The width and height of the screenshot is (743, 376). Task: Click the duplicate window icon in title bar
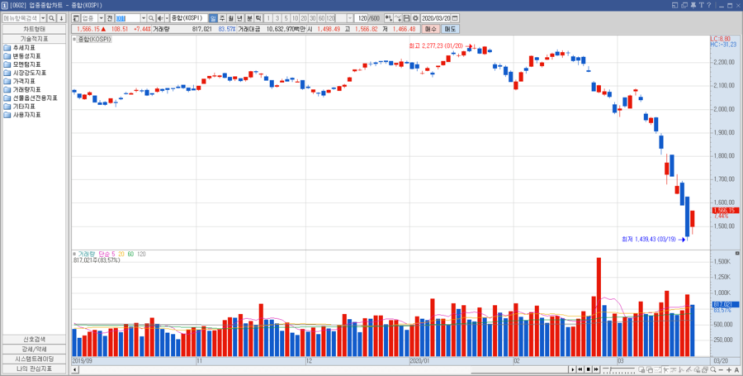(684, 5)
